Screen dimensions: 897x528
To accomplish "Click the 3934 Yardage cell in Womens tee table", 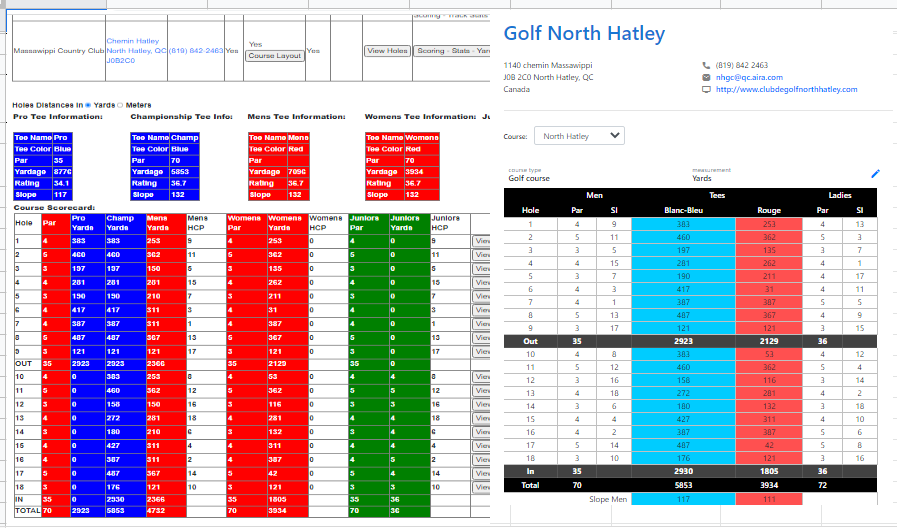I will 422,172.
